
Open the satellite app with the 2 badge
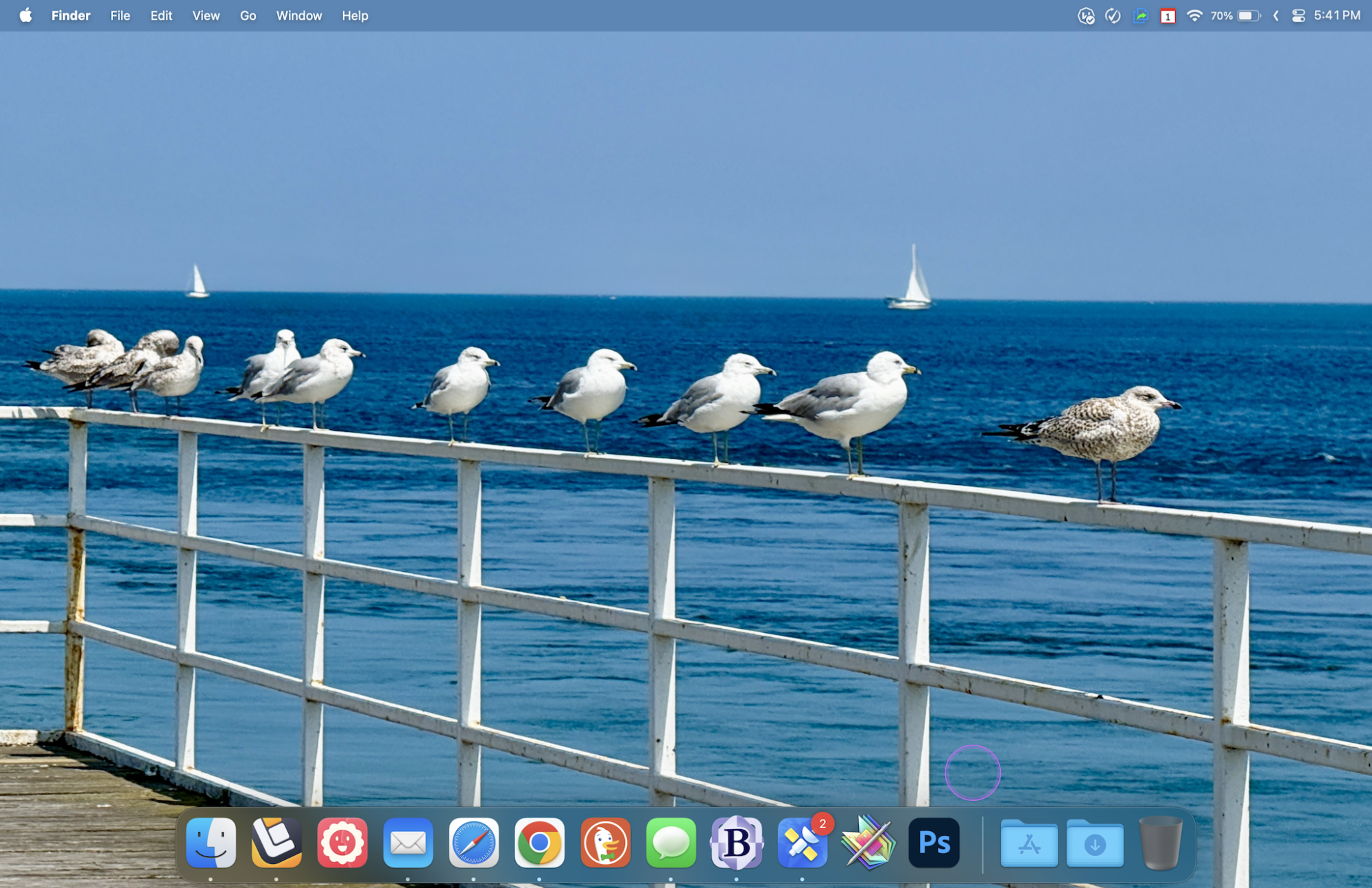802,843
